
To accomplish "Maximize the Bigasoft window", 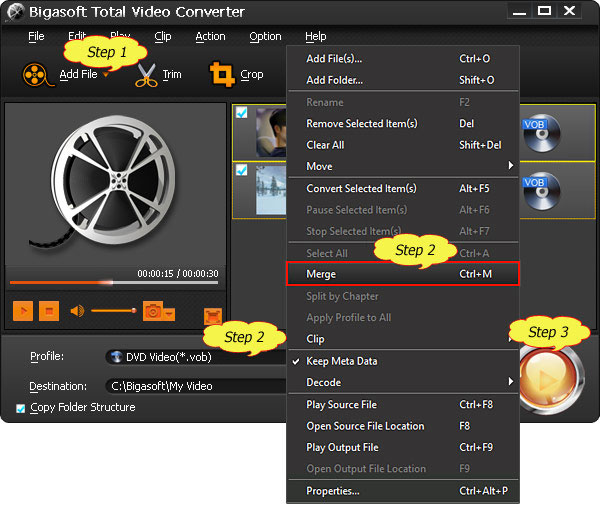I will [544, 11].
